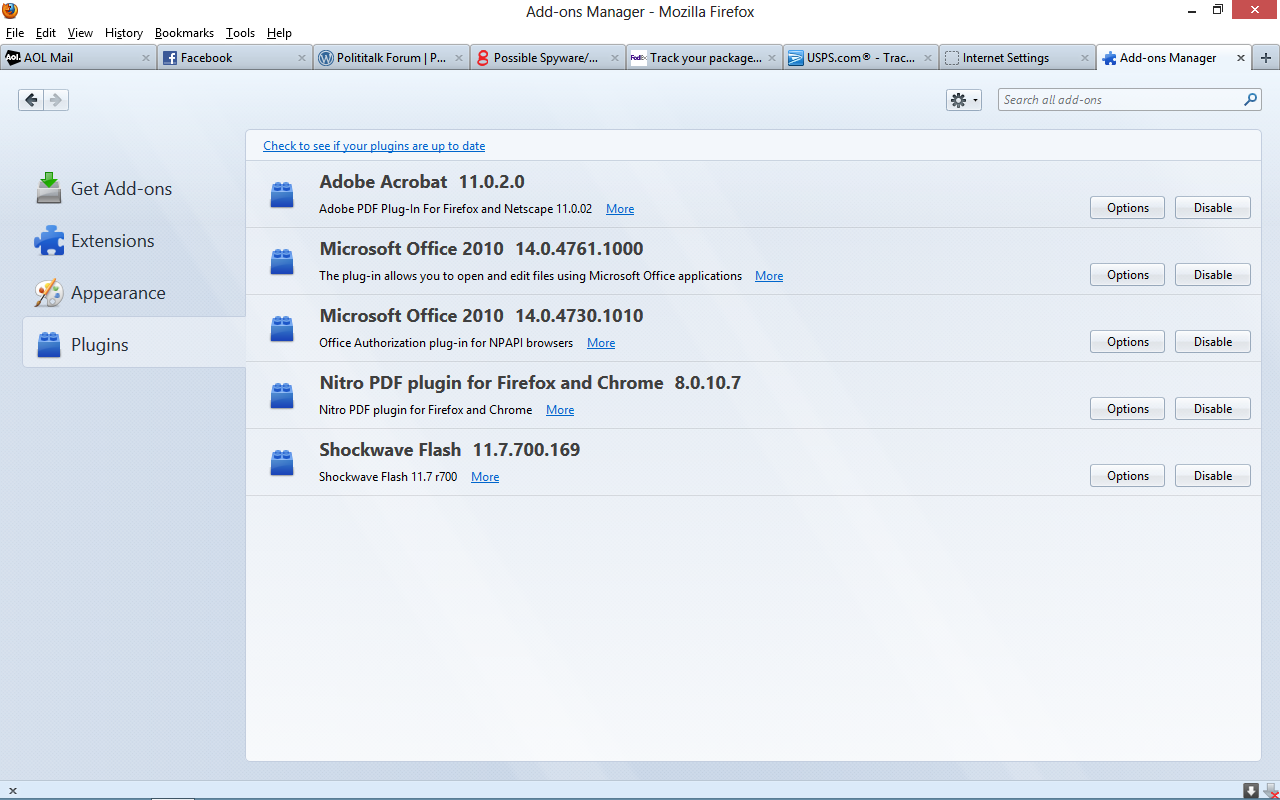Go forward with the forward arrow button
This screenshot has width=1280, height=800.
tap(56, 100)
